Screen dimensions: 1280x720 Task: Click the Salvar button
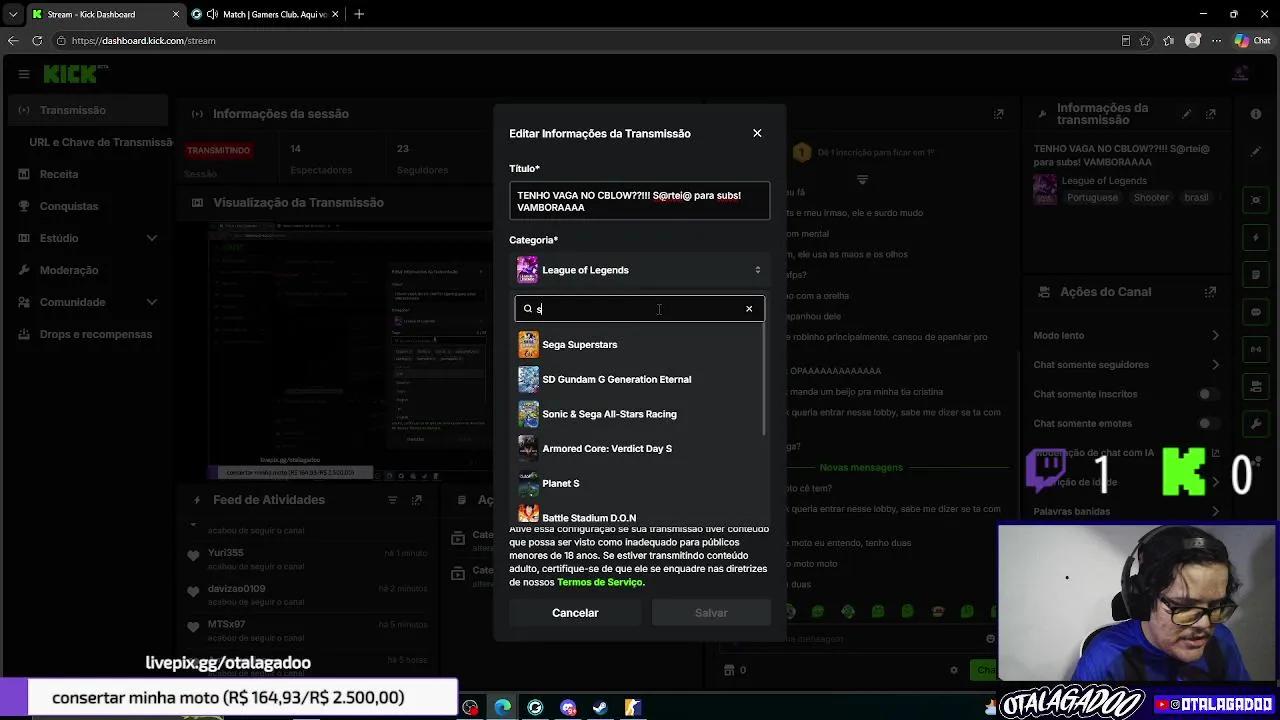[x=711, y=613]
